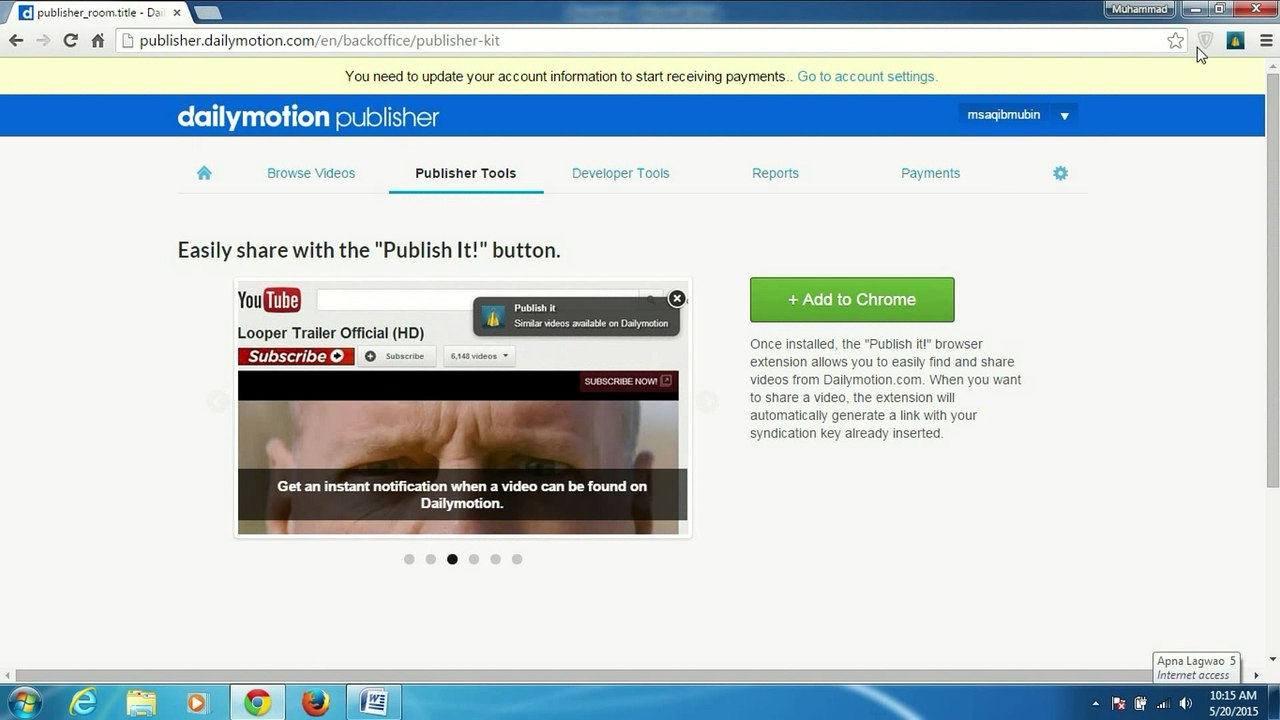Image resolution: width=1280 pixels, height=720 pixels.
Task: Select the second carousel dot
Action: pos(431,559)
